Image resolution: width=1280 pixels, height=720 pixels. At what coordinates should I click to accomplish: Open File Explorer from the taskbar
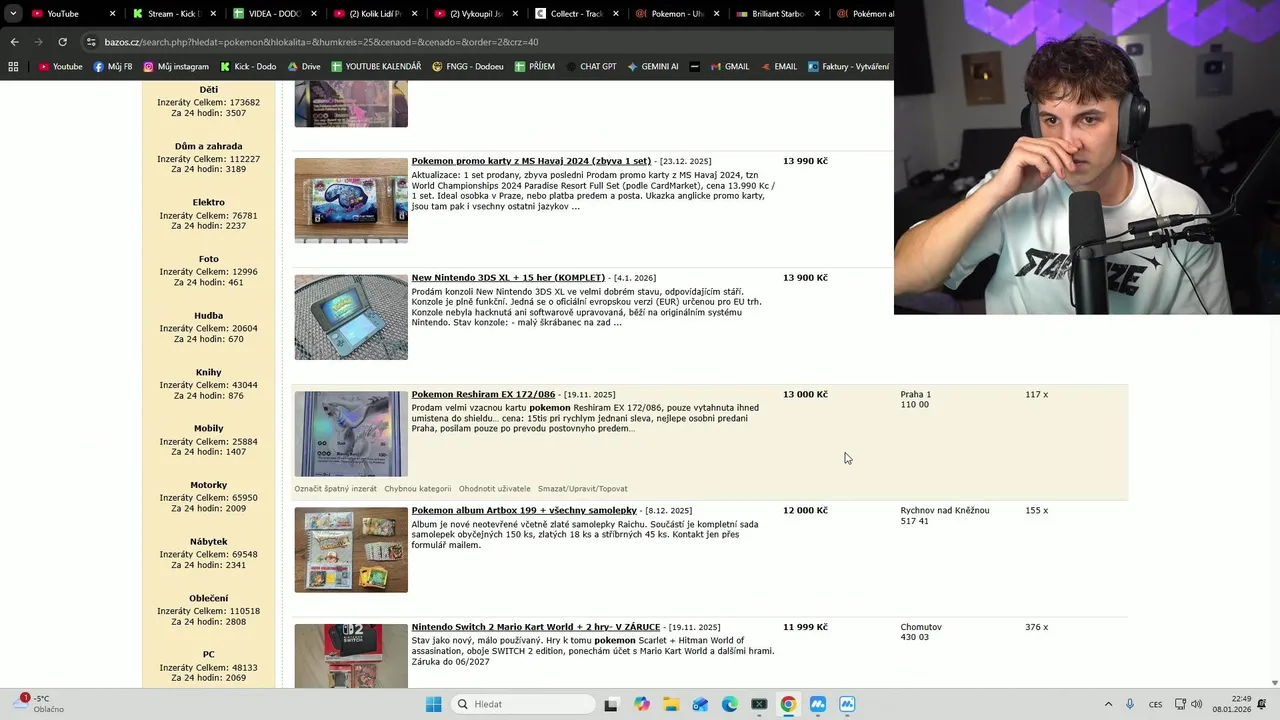click(671, 704)
